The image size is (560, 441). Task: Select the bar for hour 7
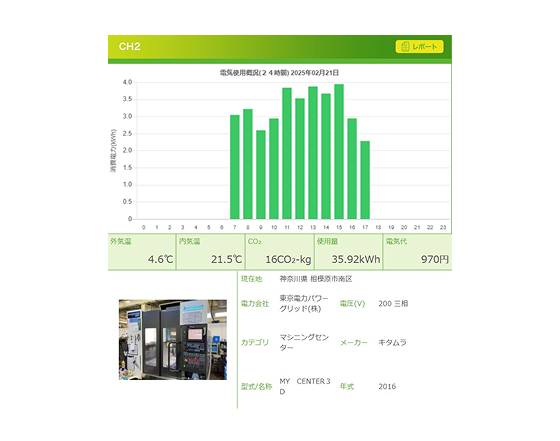(x=235, y=167)
